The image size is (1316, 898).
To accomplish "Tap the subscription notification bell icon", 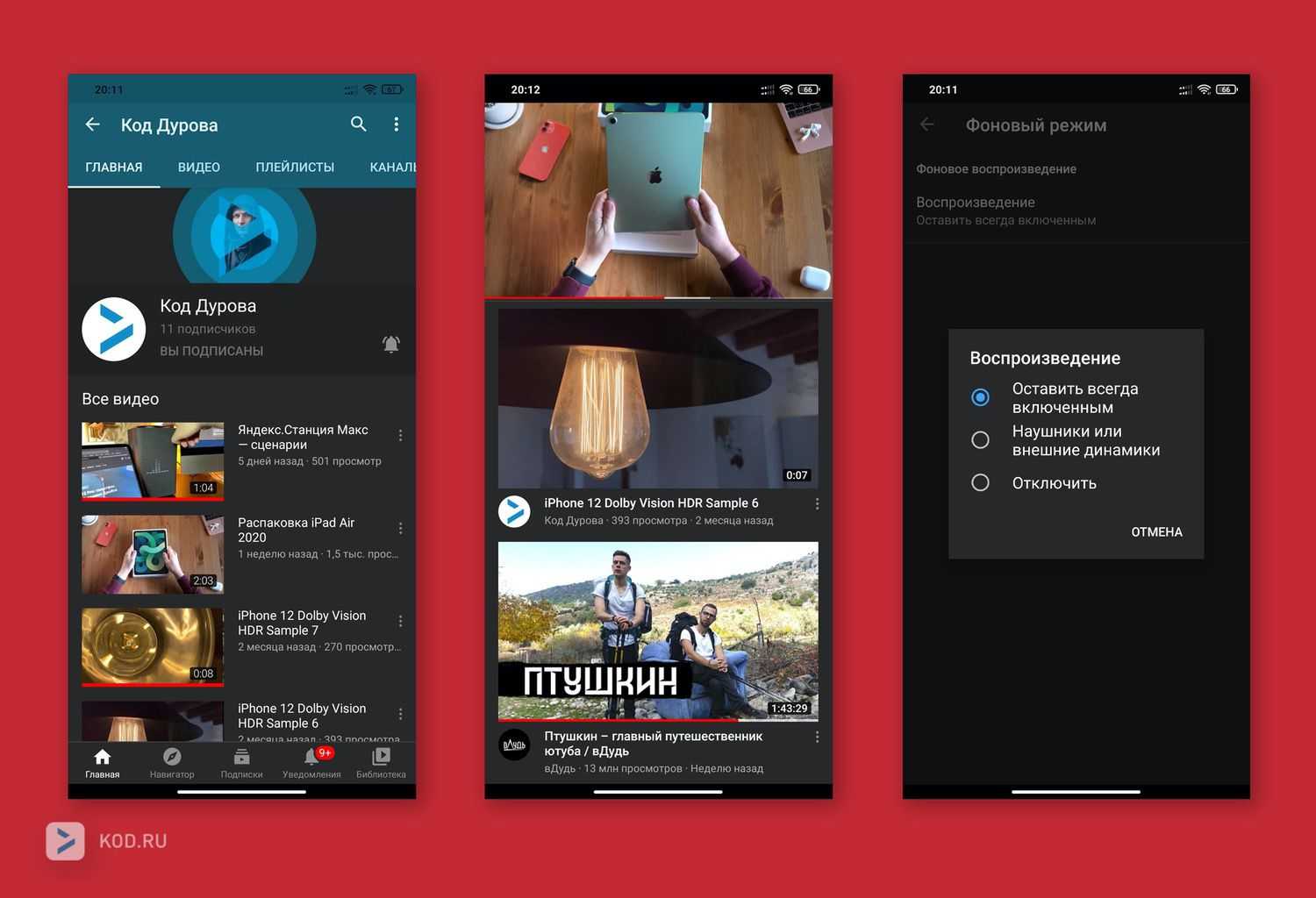I will click(x=391, y=344).
